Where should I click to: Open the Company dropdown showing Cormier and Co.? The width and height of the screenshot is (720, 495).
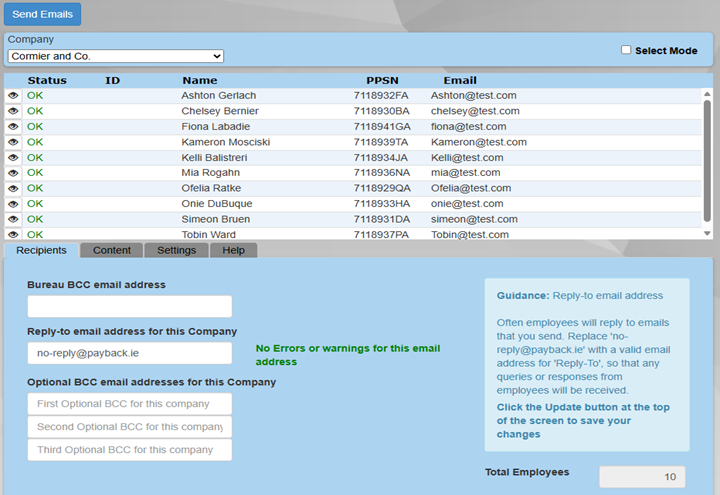pos(116,56)
